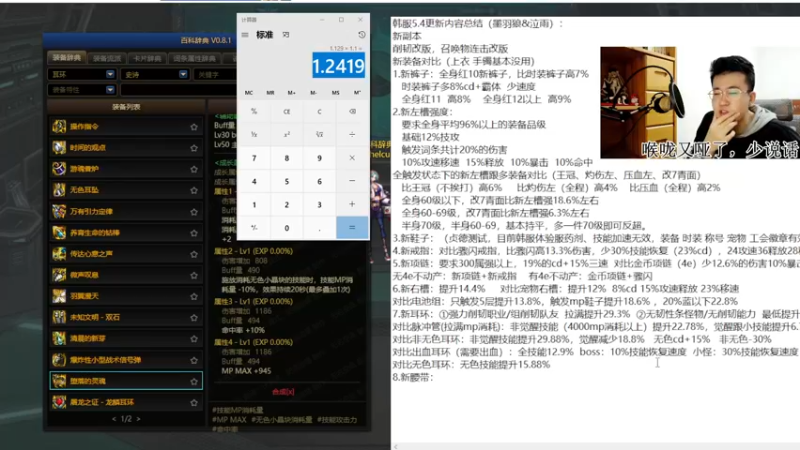The height and width of the screenshot is (450, 800).
Task: Click the calculator minus key
Action: click(x=352, y=181)
